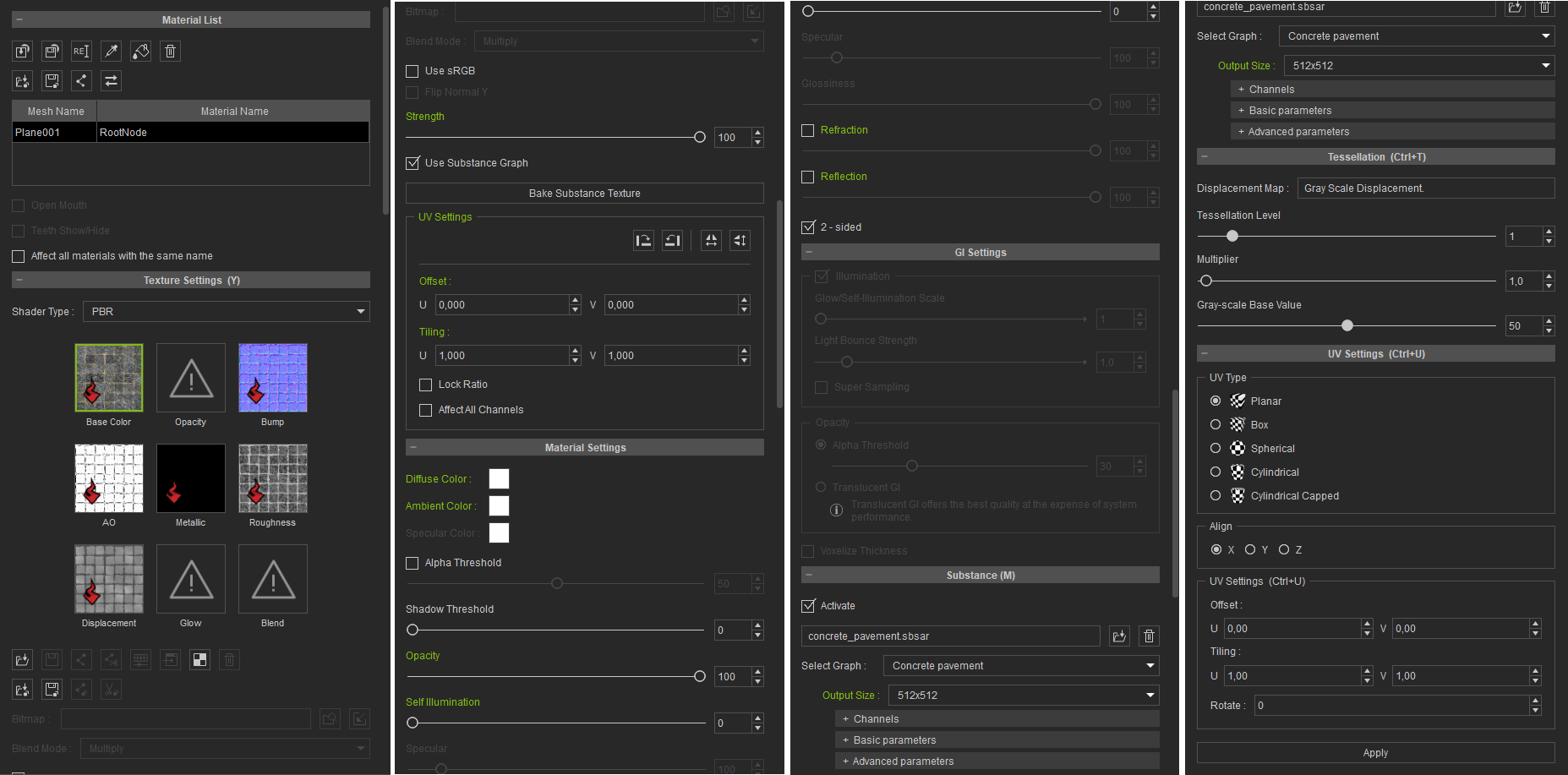Click the Rename material (RE) icon
This screenshot has width=1568, height=775.
click(x=81, y=51)
